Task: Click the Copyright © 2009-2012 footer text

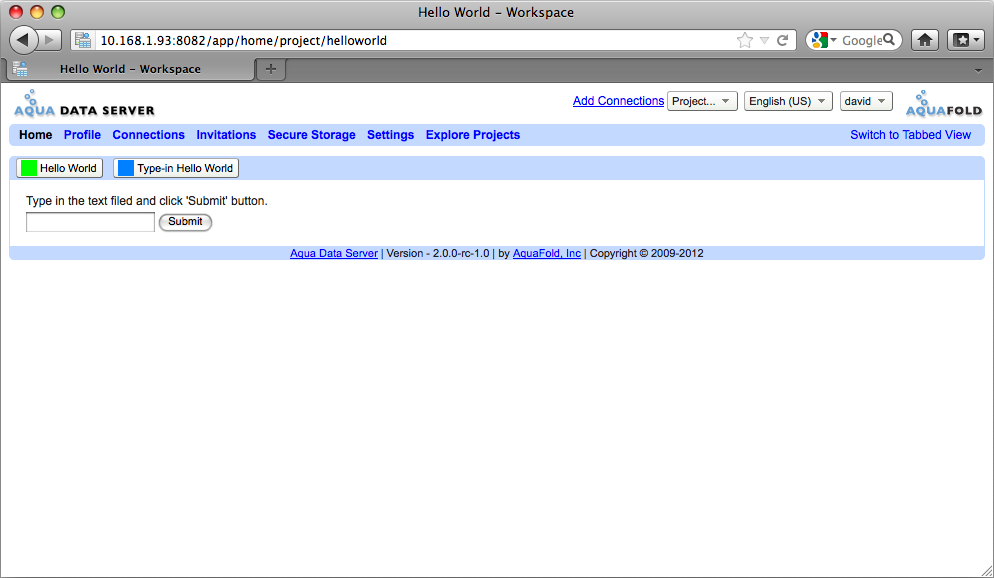Action: pos(647,254)
